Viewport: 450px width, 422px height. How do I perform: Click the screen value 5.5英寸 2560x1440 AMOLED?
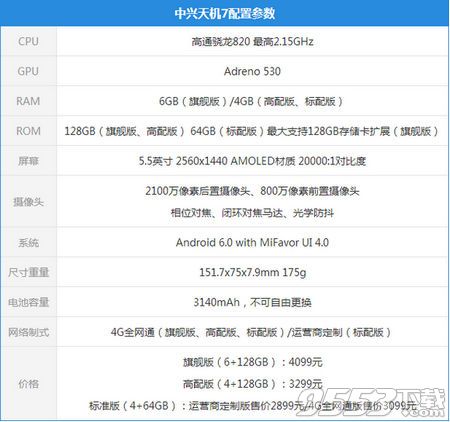coord(252,161)
